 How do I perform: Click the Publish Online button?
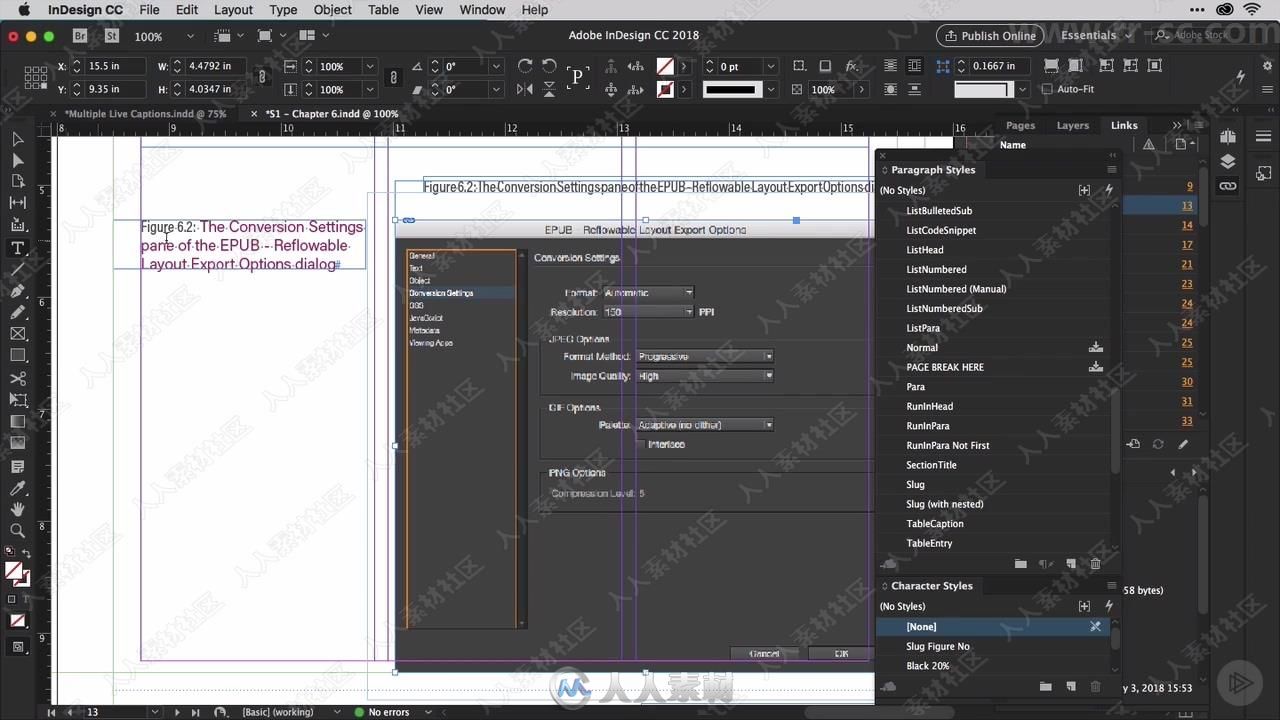[990, 36]
